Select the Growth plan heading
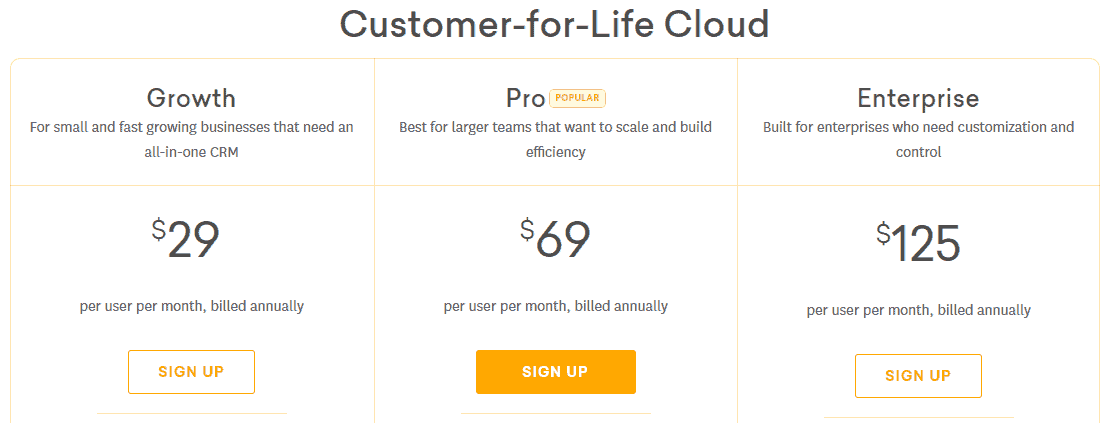This screenshot has width=1109, height=423. (191, 98)
